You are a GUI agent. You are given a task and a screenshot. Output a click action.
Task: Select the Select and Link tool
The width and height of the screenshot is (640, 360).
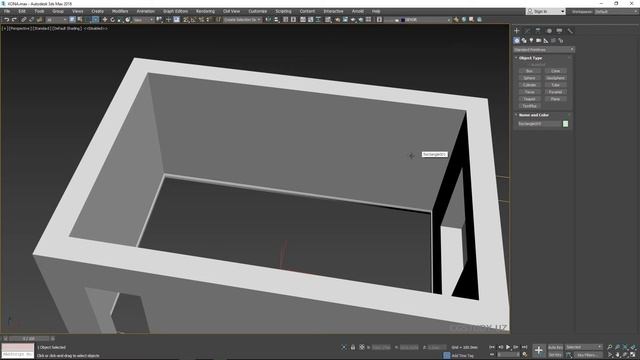click(24, 20)
